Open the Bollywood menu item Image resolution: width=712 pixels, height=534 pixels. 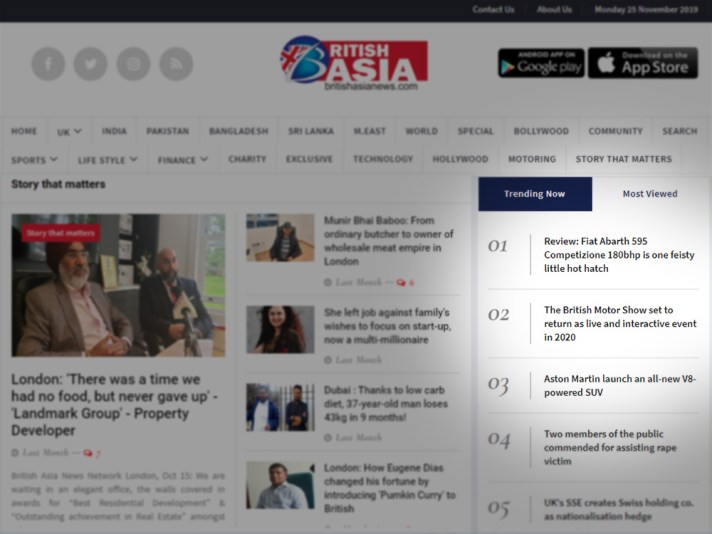(541, 131)
